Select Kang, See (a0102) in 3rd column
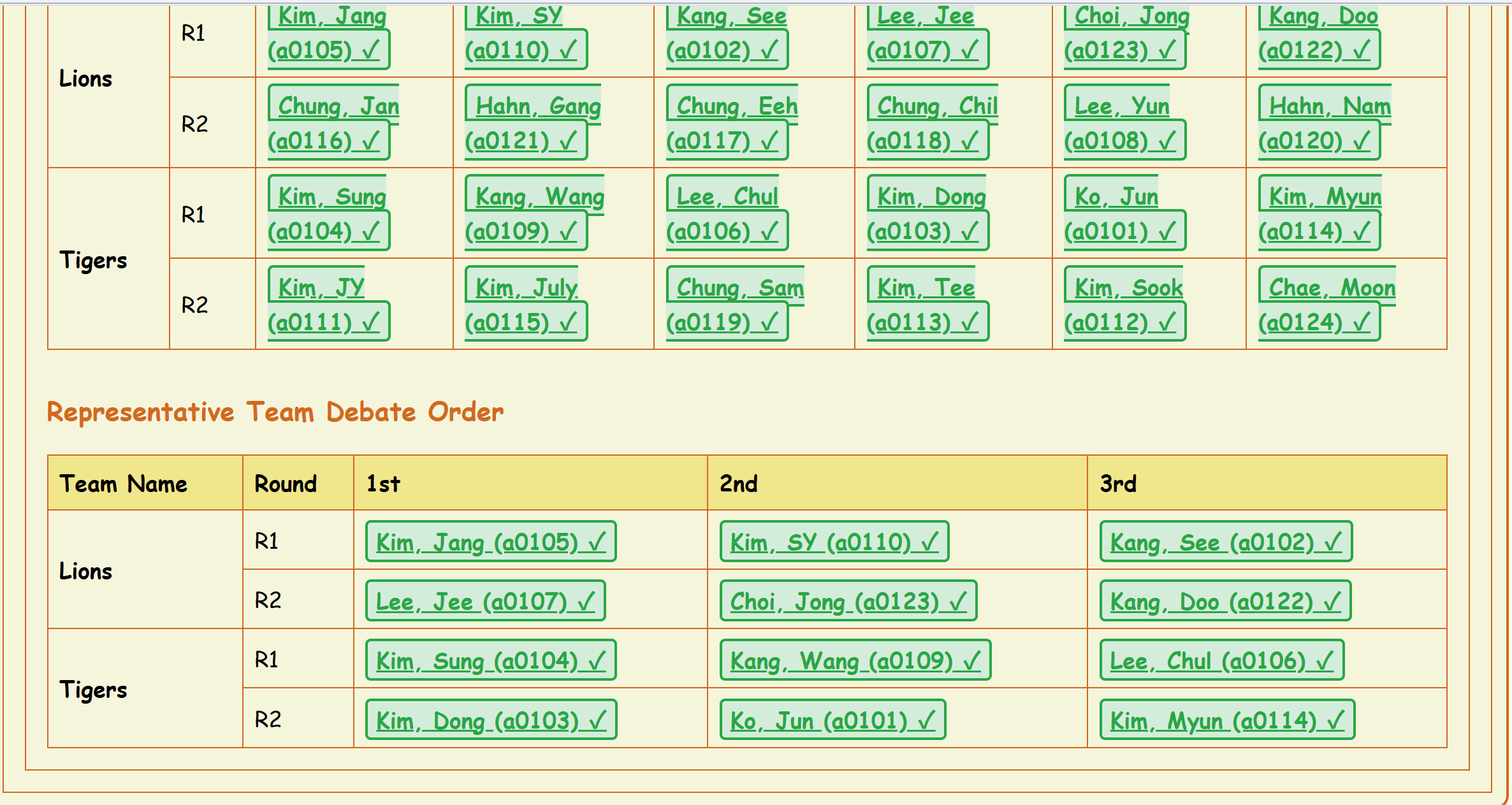Viewport: 1512px width, 805px height. point(1225,542)
